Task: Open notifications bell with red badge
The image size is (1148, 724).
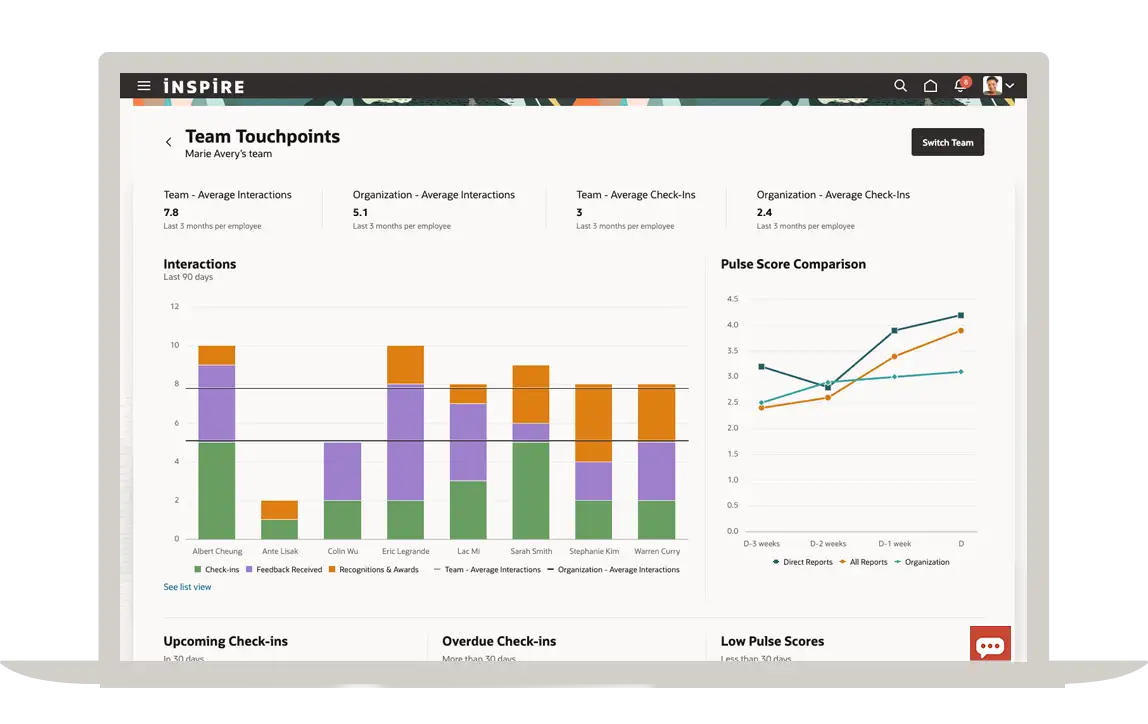Action: [x=960, y=86]
